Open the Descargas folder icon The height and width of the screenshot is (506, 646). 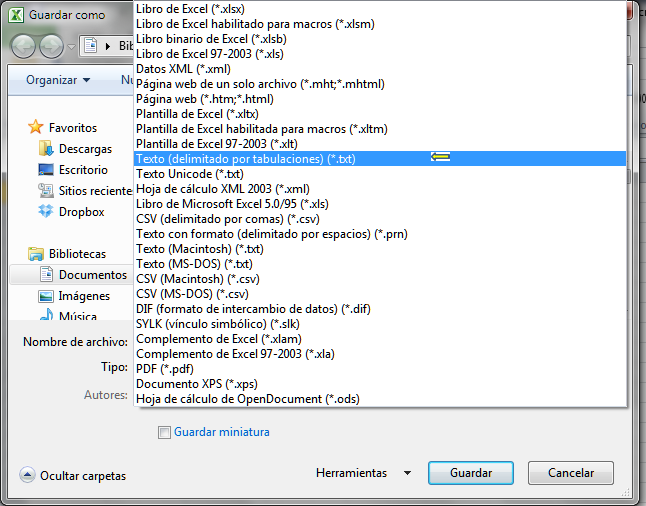46,149
